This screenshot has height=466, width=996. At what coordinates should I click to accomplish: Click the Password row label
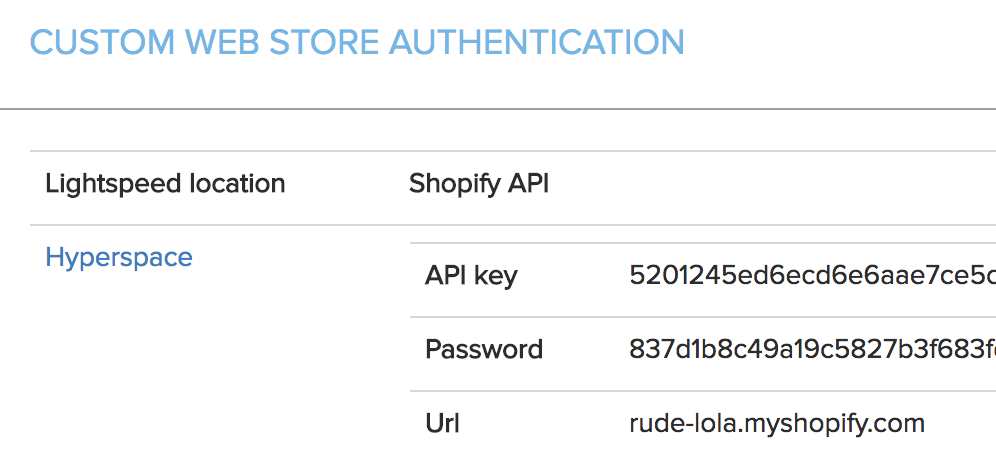coord(484,349)
